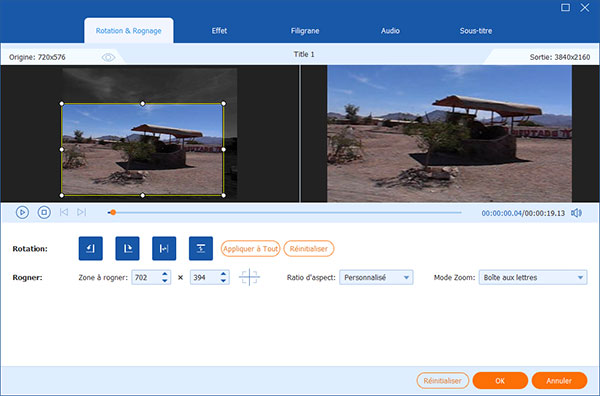This screenshot has width=600, height=396.
Task: Flip the video vertically
Action: coord(201,249)
